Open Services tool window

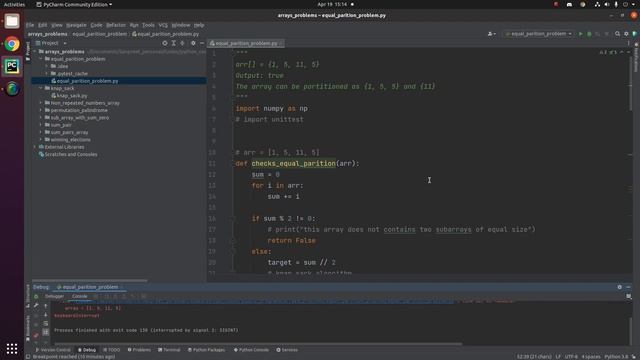287,350
